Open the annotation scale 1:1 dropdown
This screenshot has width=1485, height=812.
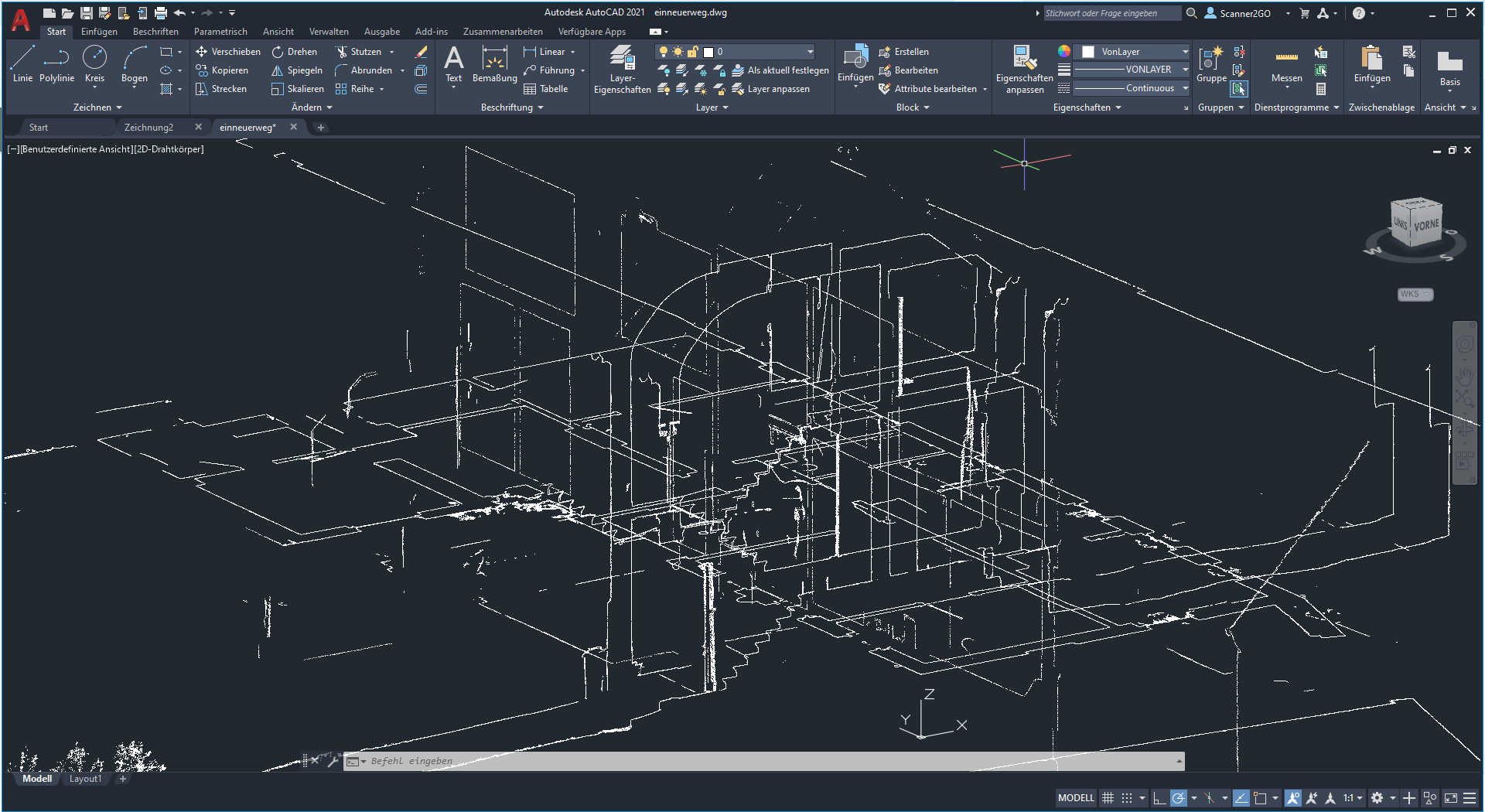(1353, 798)
